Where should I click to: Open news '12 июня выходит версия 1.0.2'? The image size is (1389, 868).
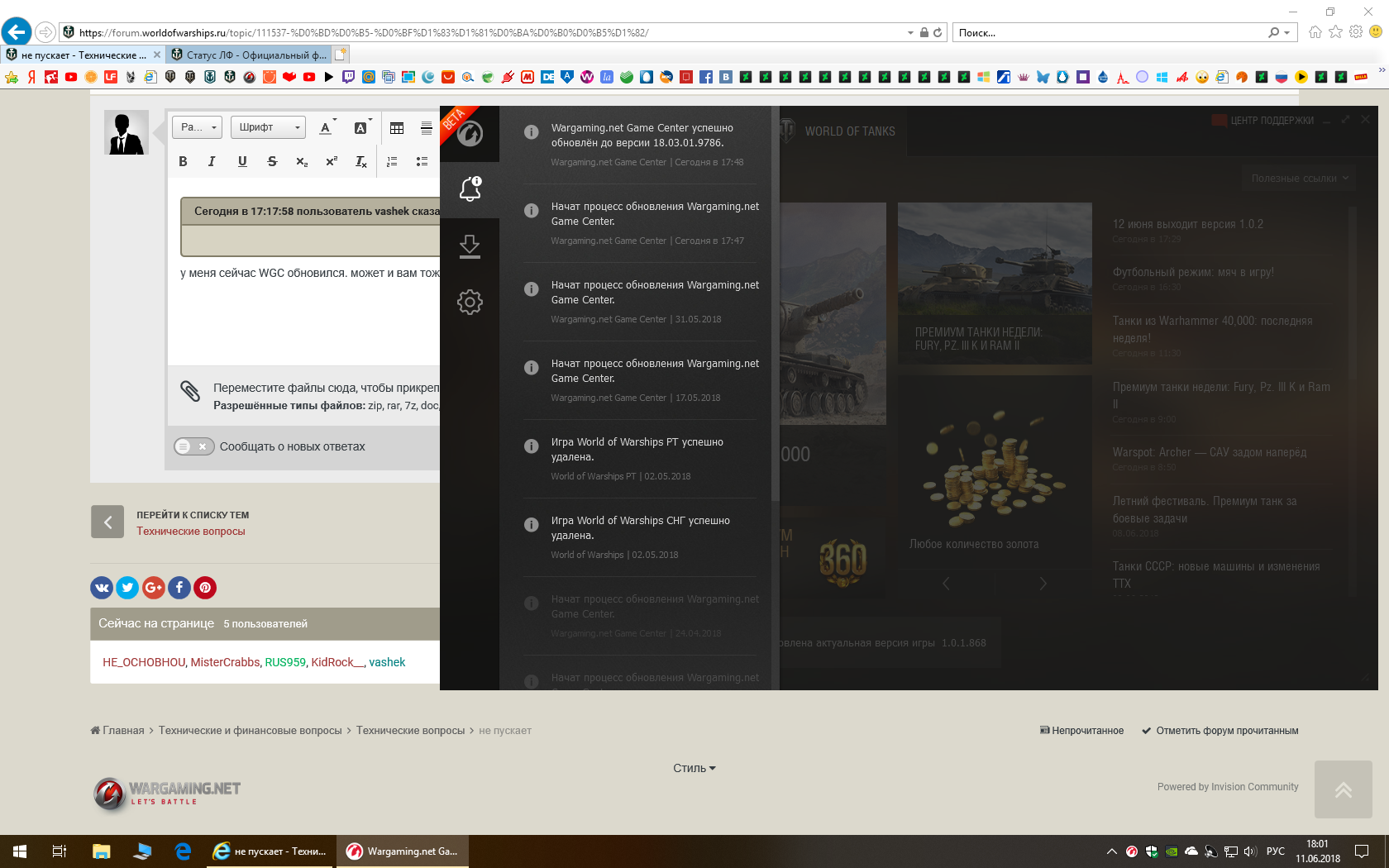coord(1188,224)
